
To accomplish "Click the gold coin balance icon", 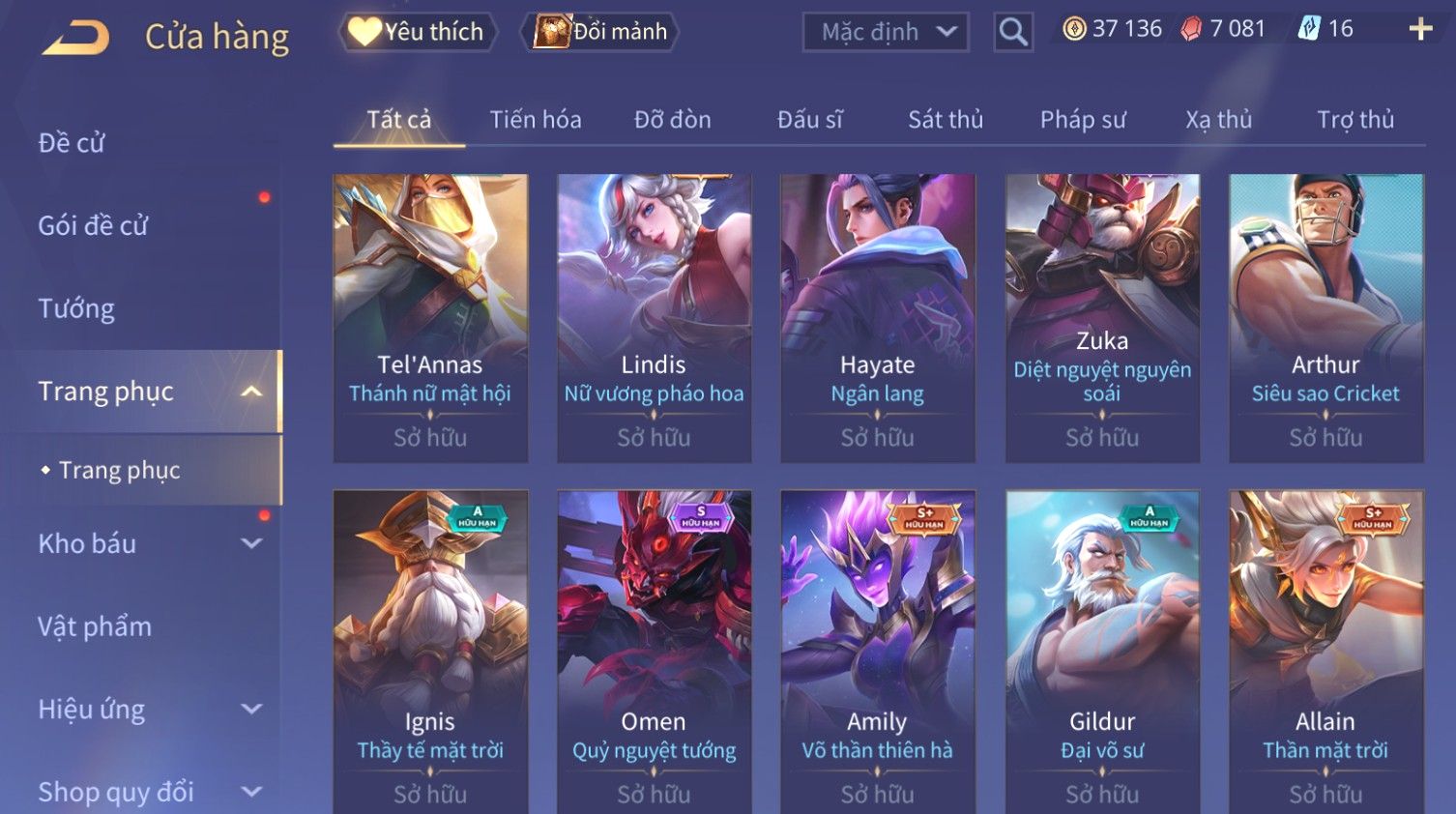I will click(1074, 29).
